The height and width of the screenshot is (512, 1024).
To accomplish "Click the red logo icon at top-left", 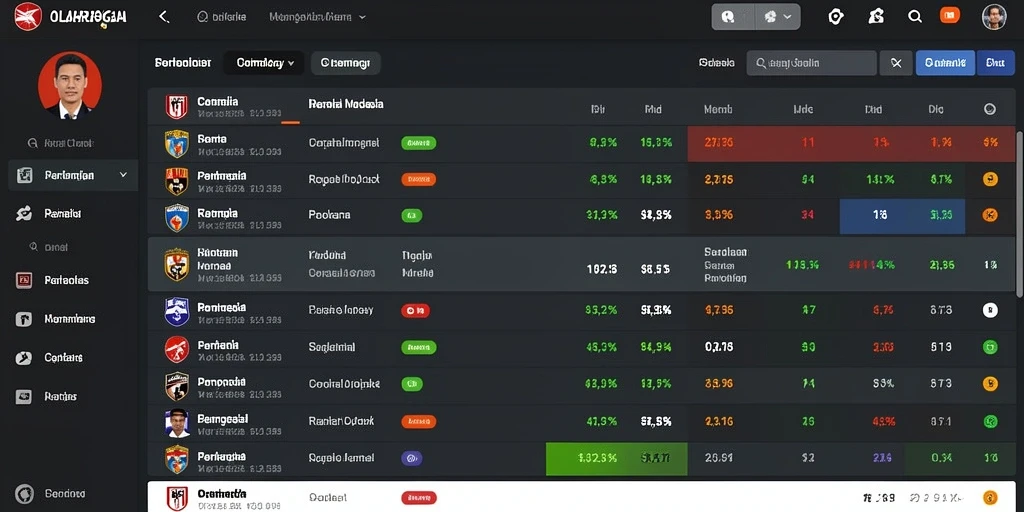I will [x=27, y=16].
